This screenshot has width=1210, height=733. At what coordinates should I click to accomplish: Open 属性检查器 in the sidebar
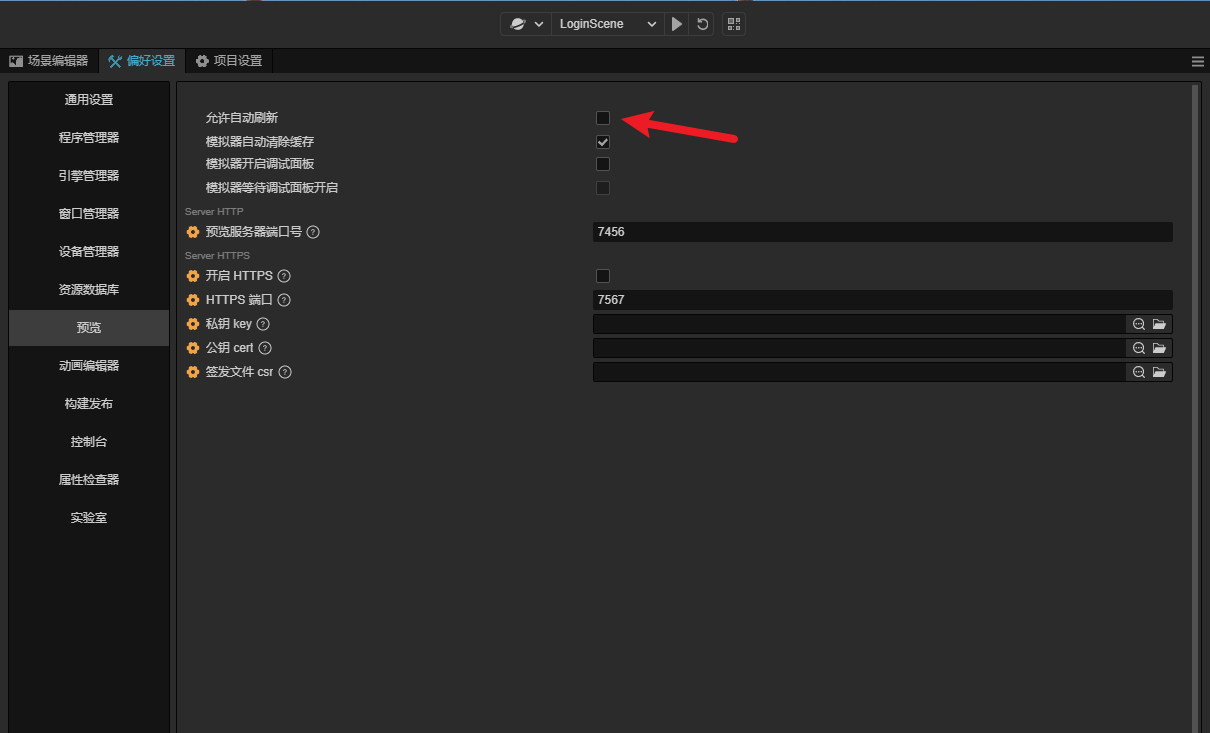click(89, 480)
